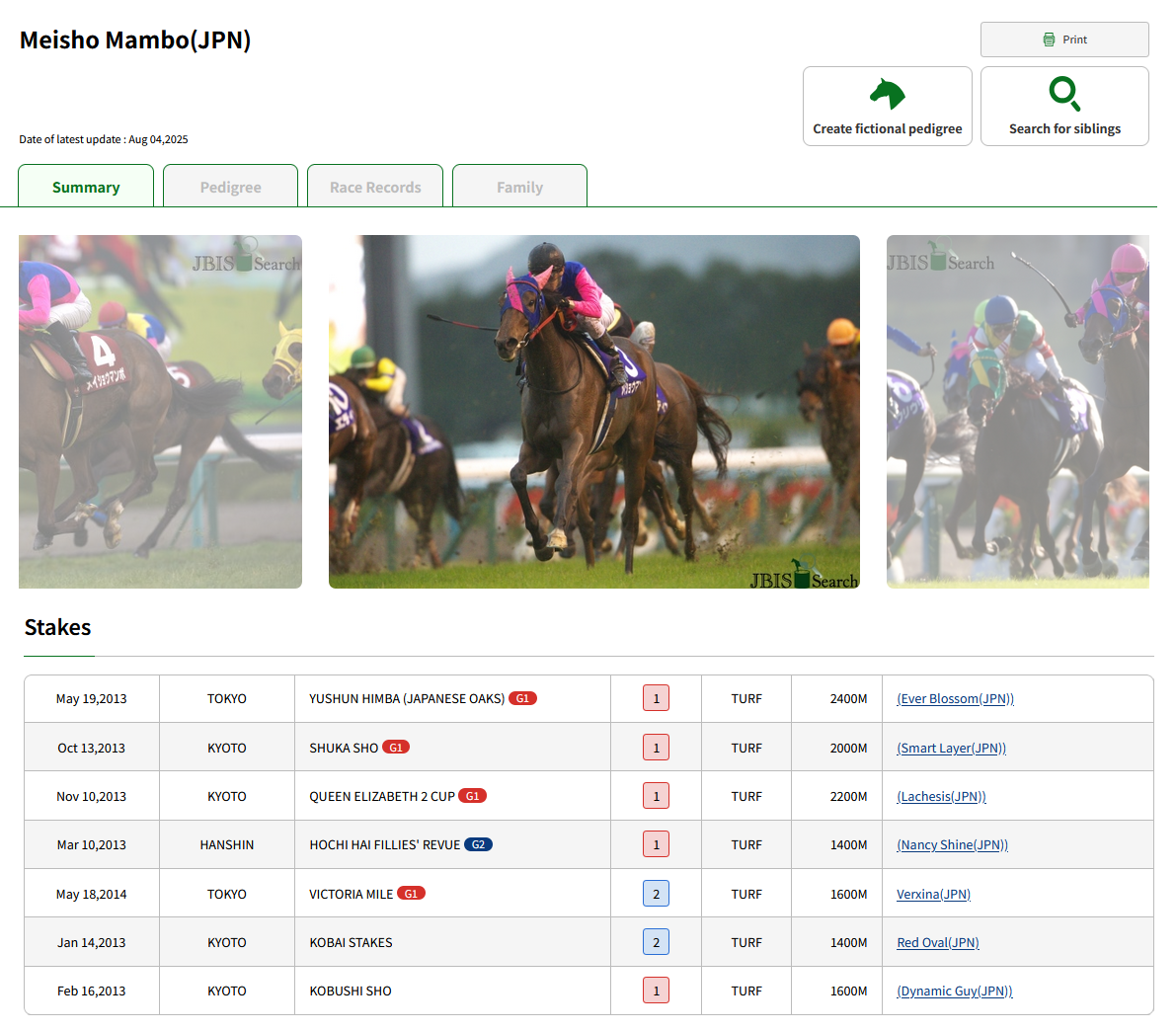The height and width of the screenshot is (1031, 1176).
Task: Open the Verxina(JPN) link
Action: [934, 895]
